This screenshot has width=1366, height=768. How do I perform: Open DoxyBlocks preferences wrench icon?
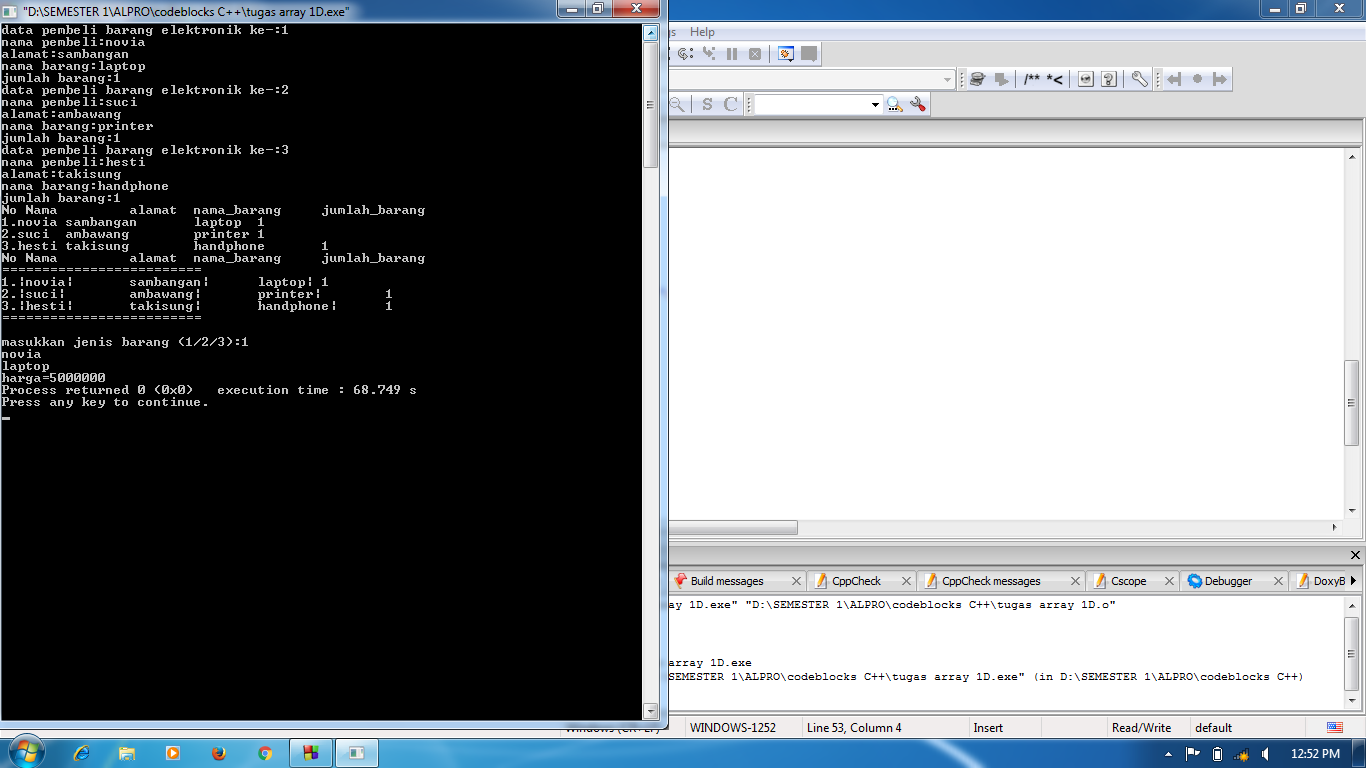(x=1139, y=79)
